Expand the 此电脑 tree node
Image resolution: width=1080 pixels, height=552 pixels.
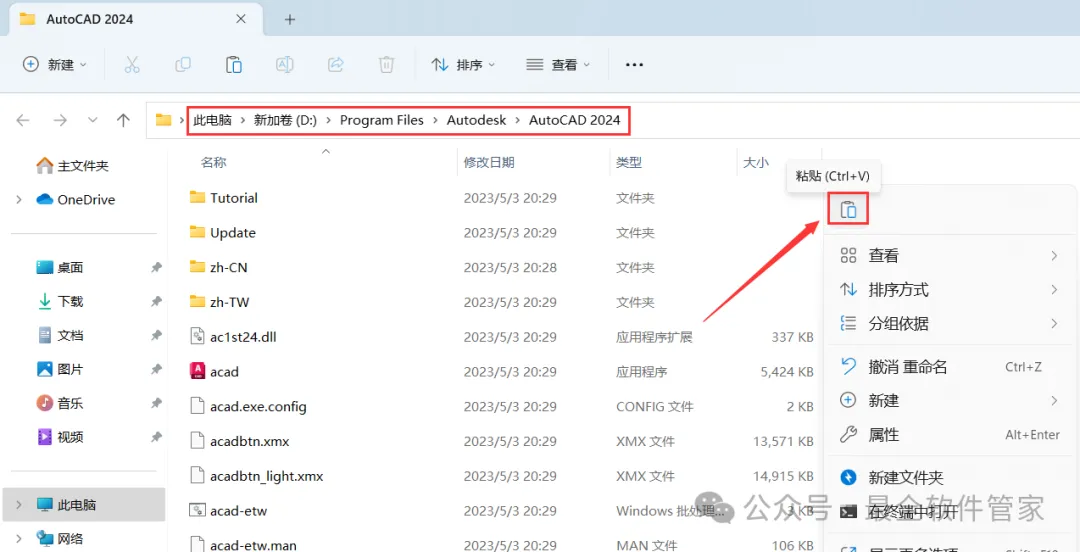pos(19,505)
